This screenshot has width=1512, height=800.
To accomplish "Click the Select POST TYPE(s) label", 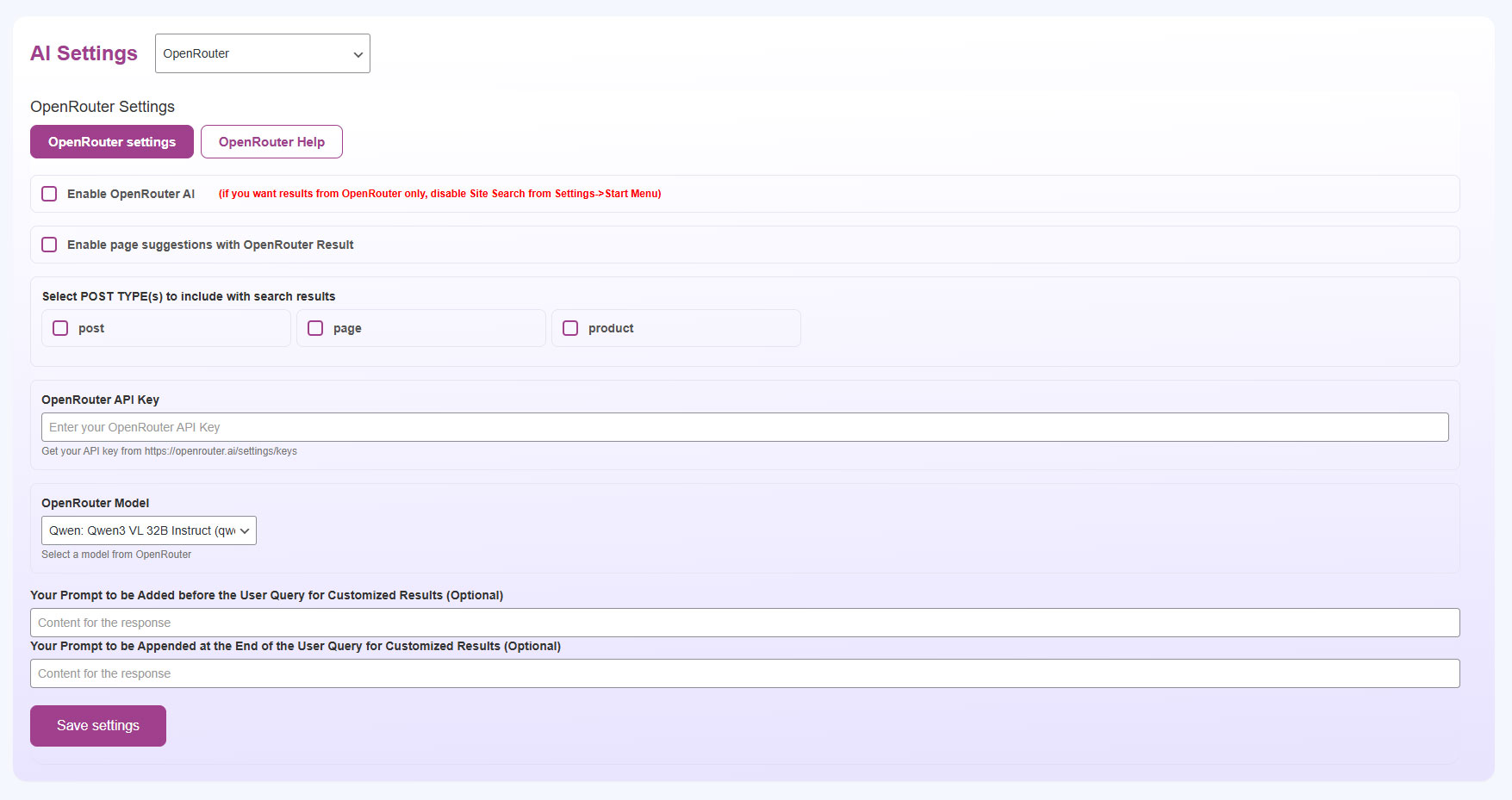I will (189, 296).
